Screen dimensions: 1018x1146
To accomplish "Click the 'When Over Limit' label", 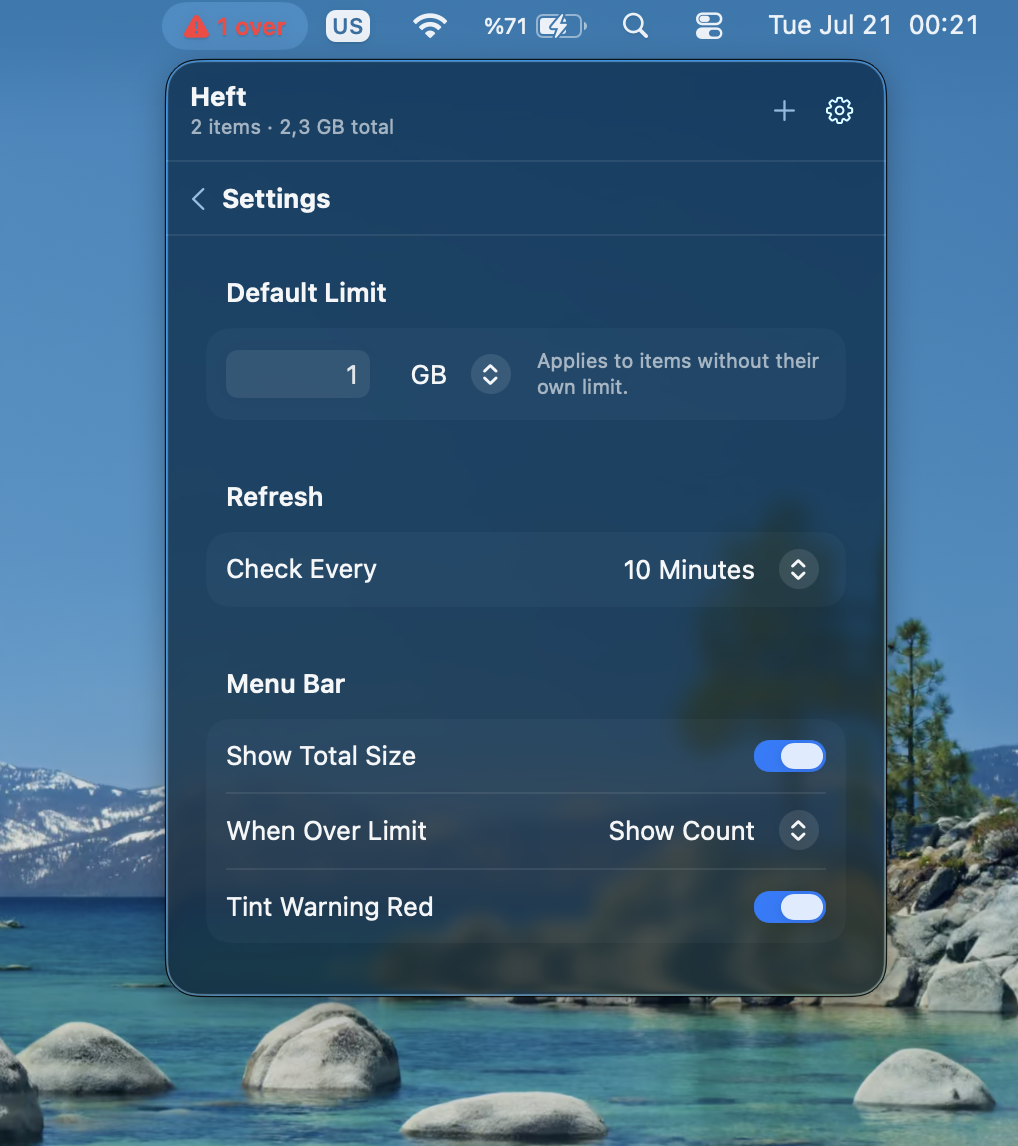I will pyautogui.click(x=326, y=831).
